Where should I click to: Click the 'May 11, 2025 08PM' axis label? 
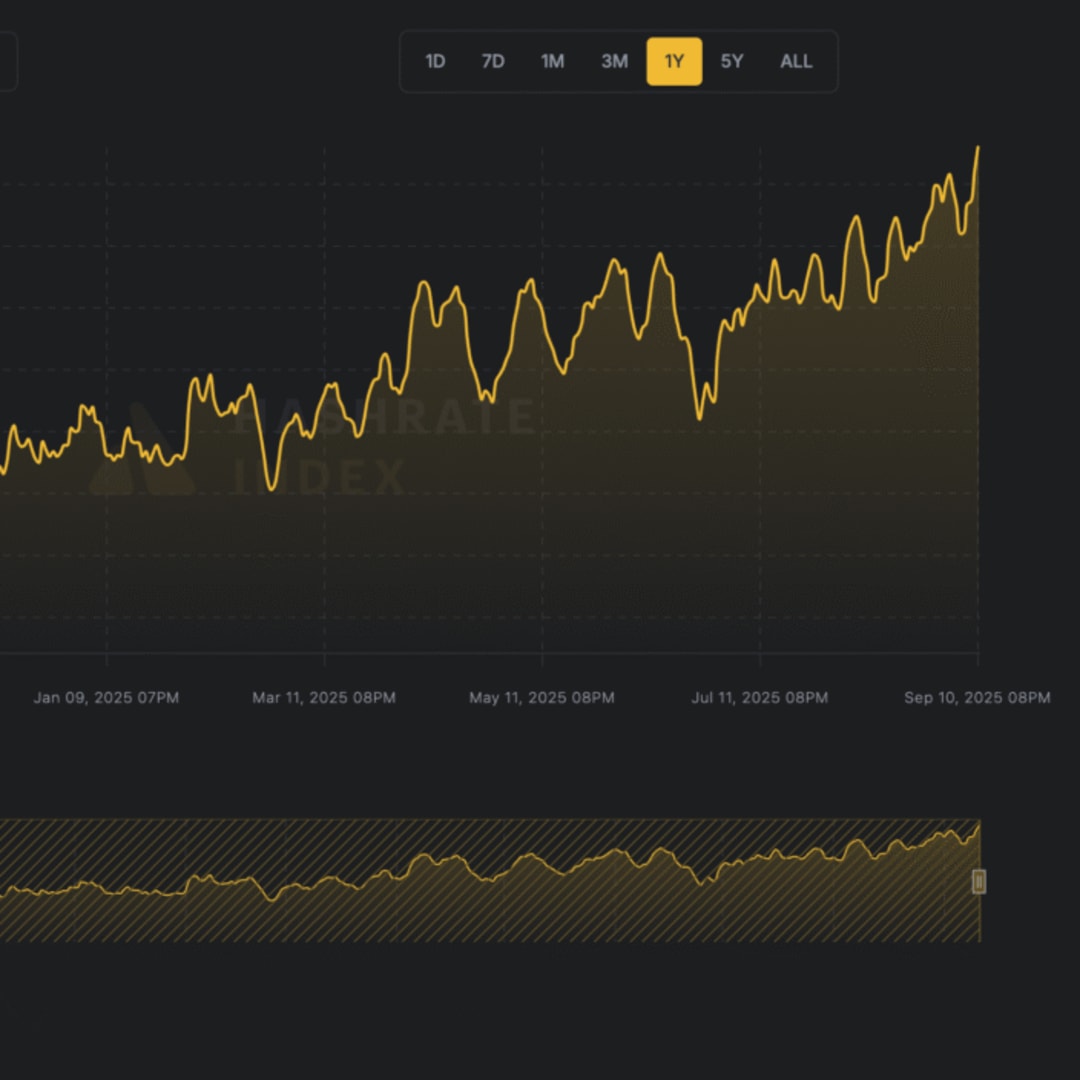[541, 698]
